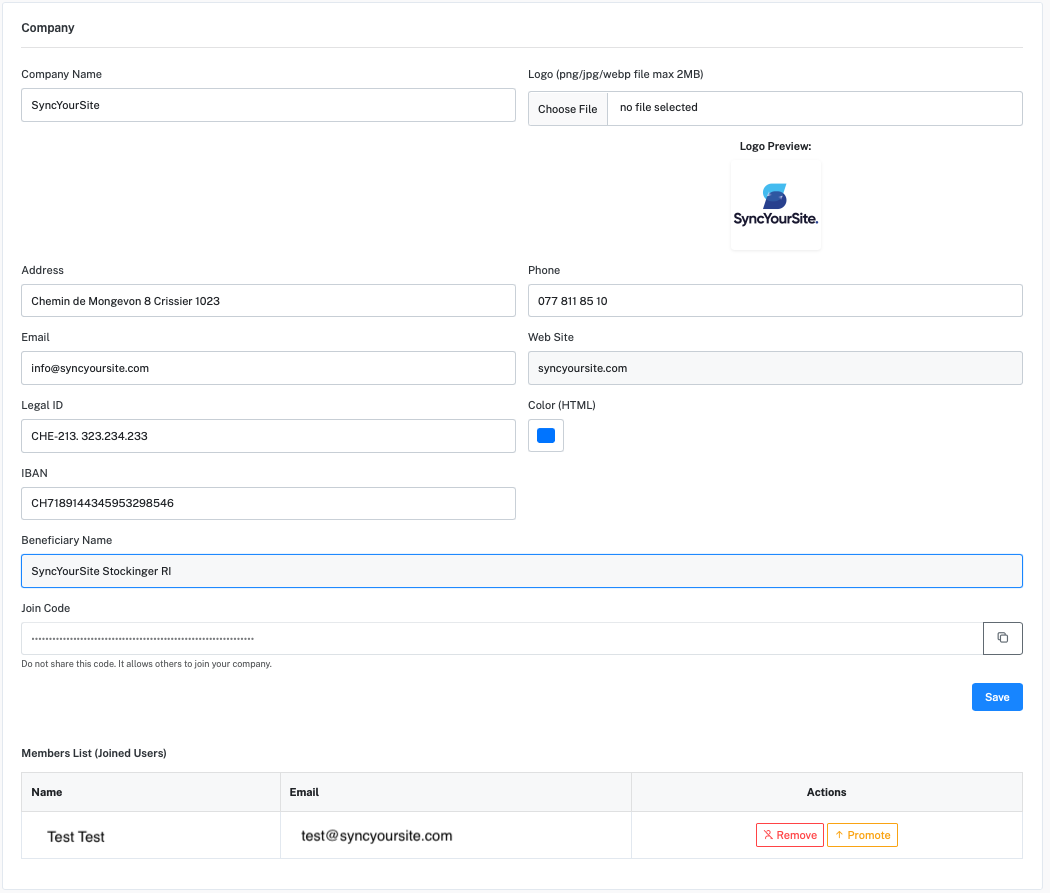Click the Email column header in members table

tap(304, 792)
